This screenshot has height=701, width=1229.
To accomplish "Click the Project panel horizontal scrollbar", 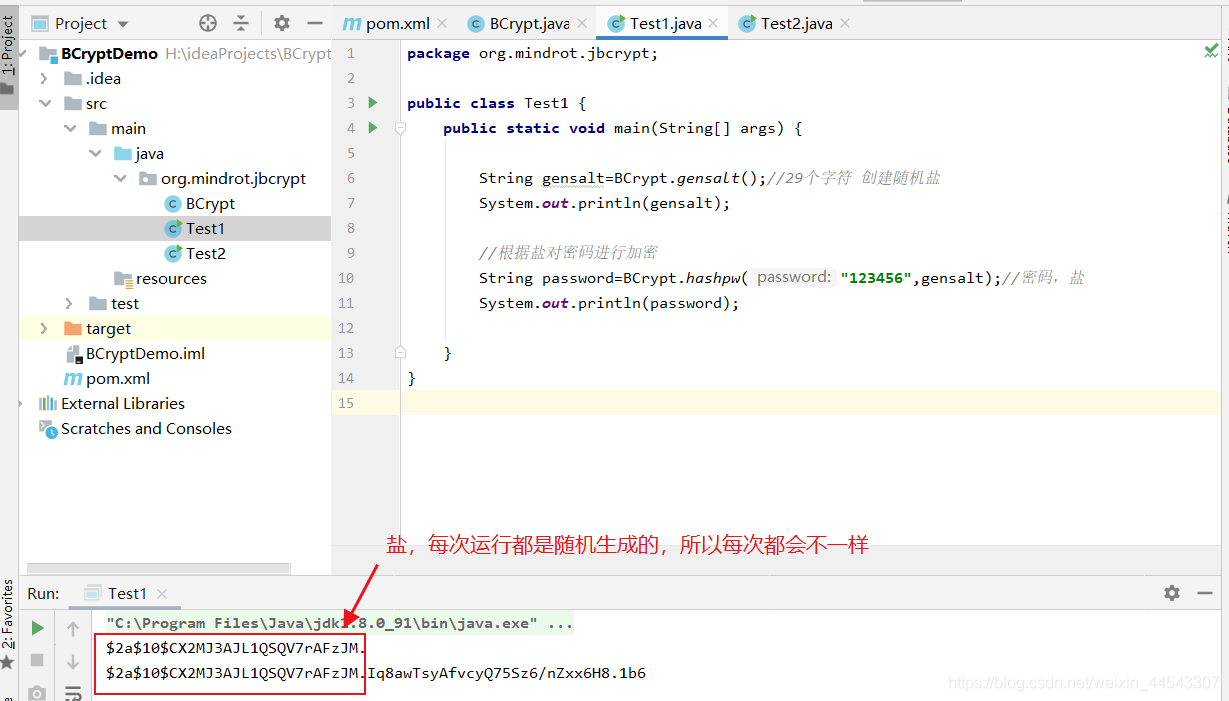I will 159,568.
